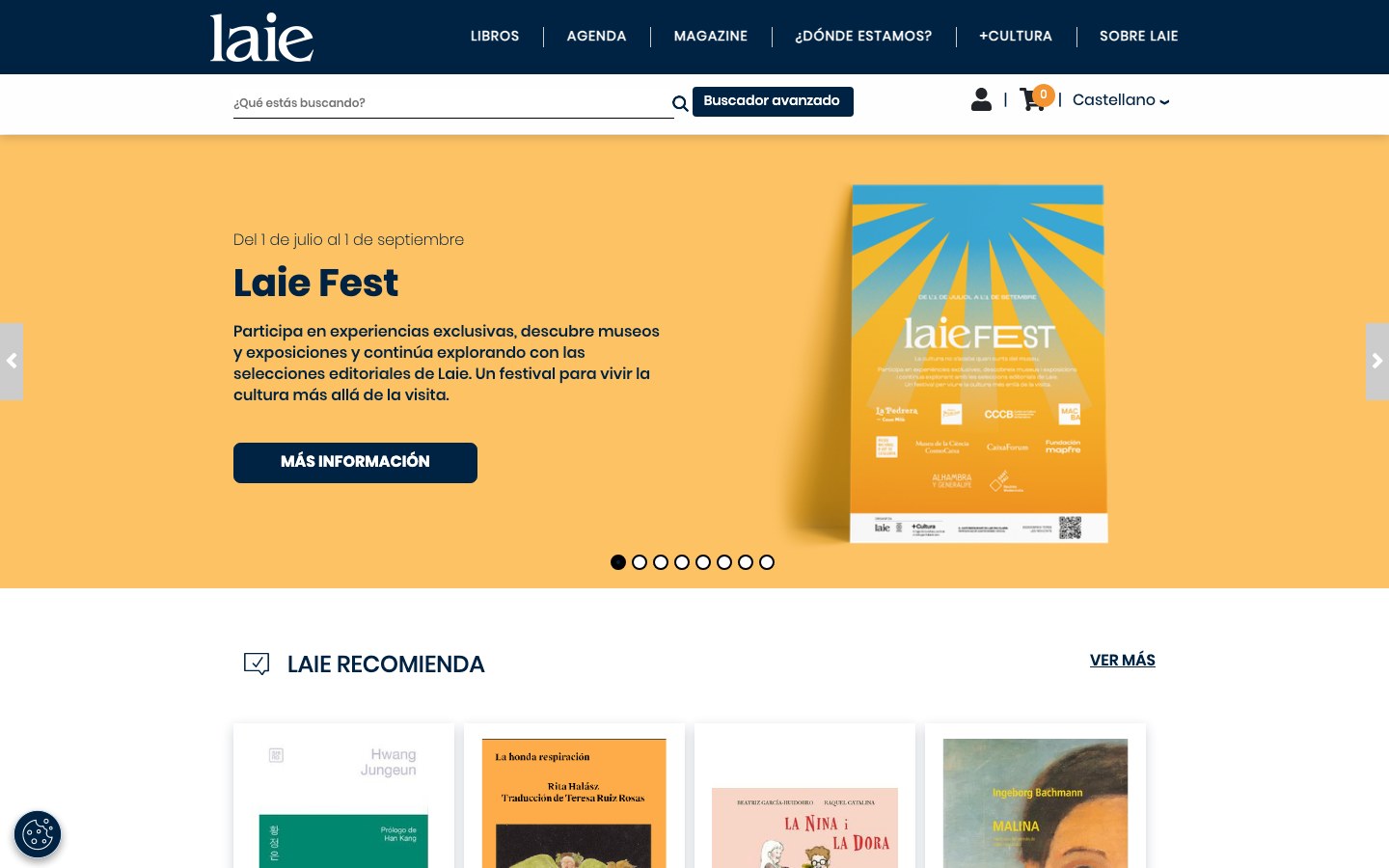Open cookie settings icon

tap(38, 834)
